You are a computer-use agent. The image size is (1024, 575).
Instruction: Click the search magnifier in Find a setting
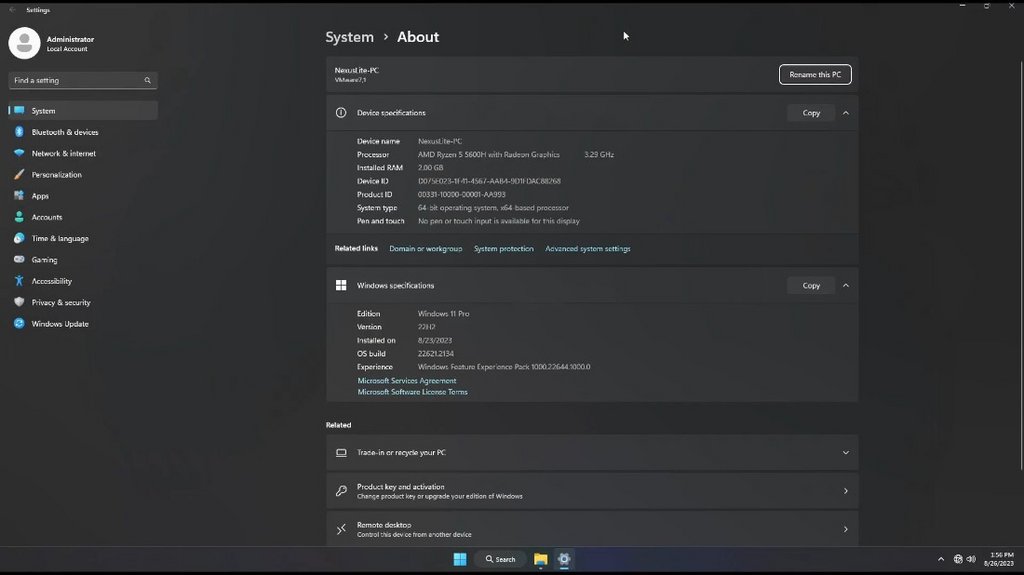point(148,80)
